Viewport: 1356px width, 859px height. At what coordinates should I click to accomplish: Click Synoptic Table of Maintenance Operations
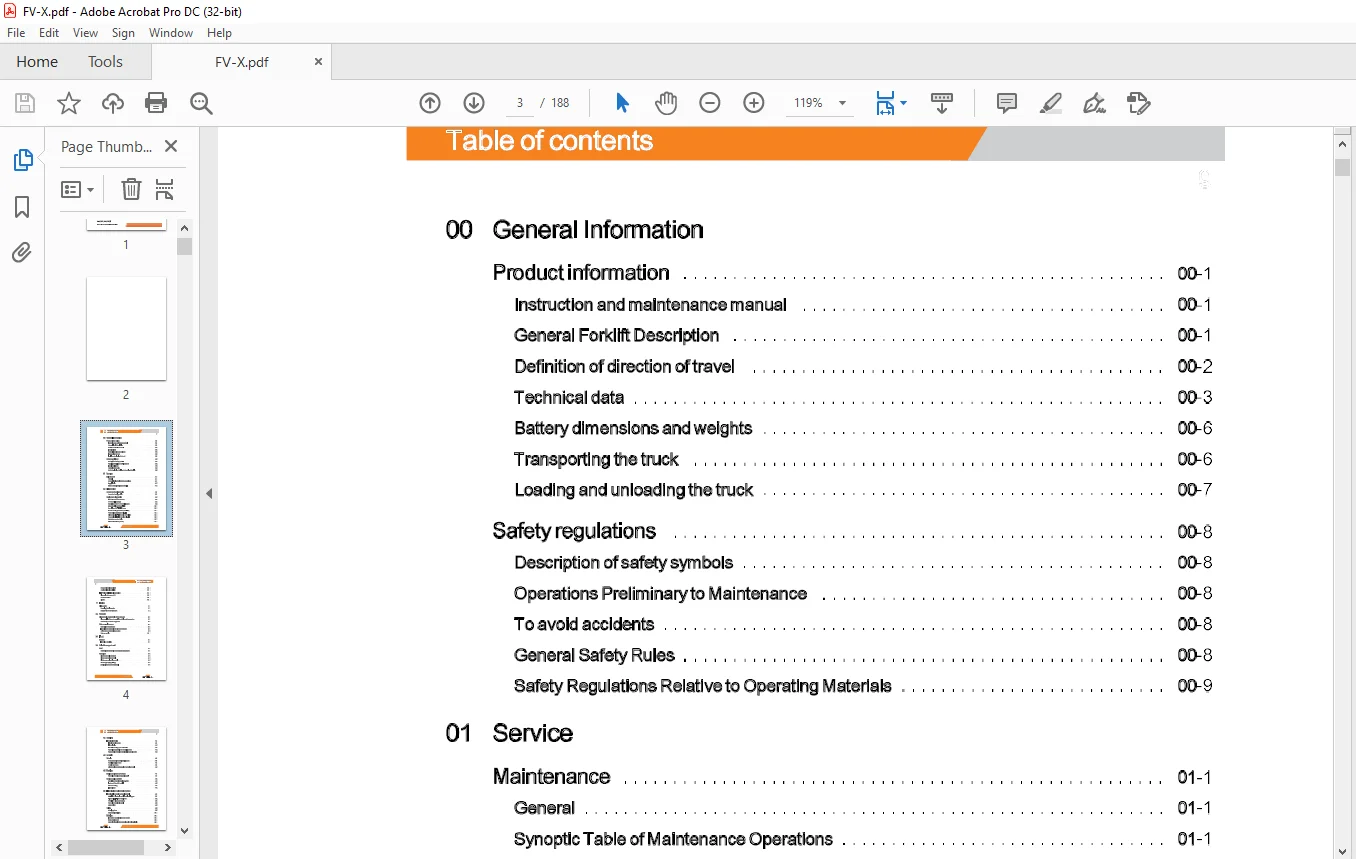pyautogui.click(x=673, y=839)
